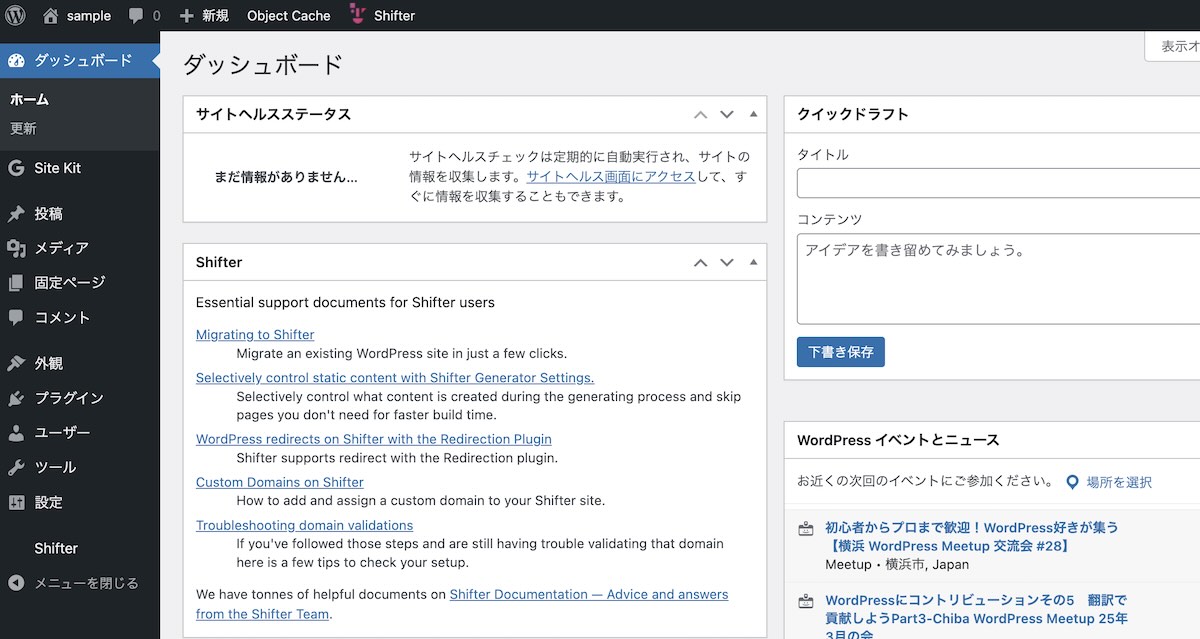Click the 下書き保存 button
The height and width of the screenshot is (639, 1200).
click(840, 352)
